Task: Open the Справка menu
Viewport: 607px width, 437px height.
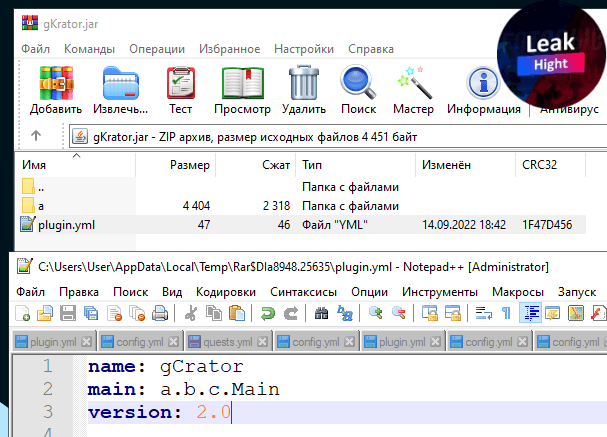Action: point(371,49)
